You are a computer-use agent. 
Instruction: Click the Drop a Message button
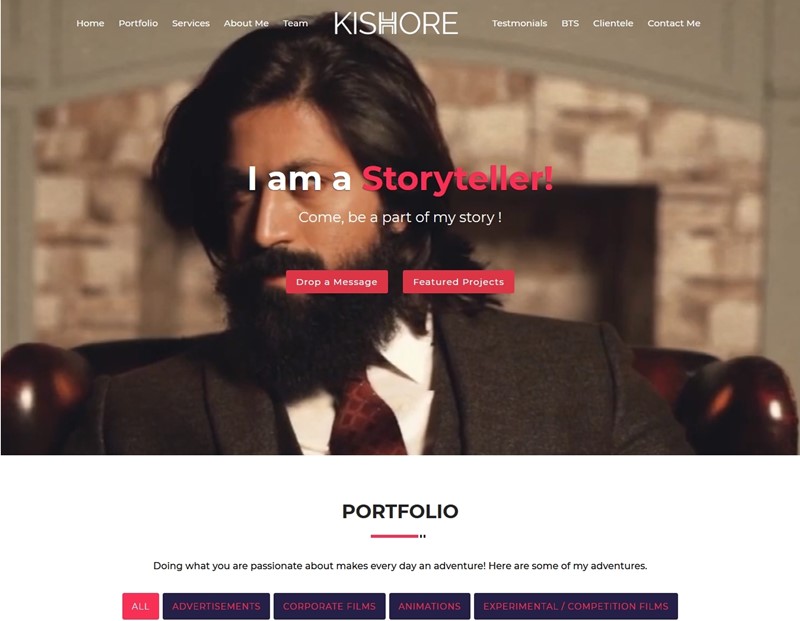coord(337,282)
